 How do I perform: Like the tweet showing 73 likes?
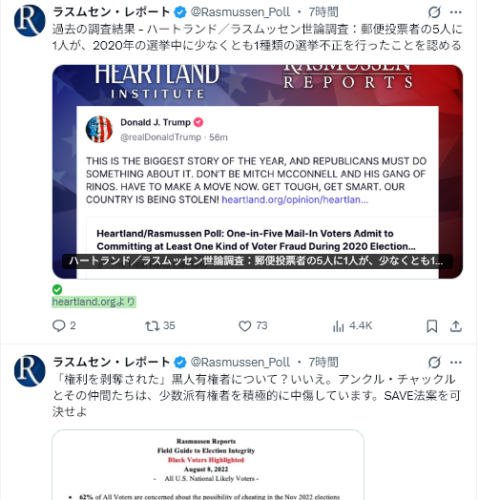(x=253, y=326)
